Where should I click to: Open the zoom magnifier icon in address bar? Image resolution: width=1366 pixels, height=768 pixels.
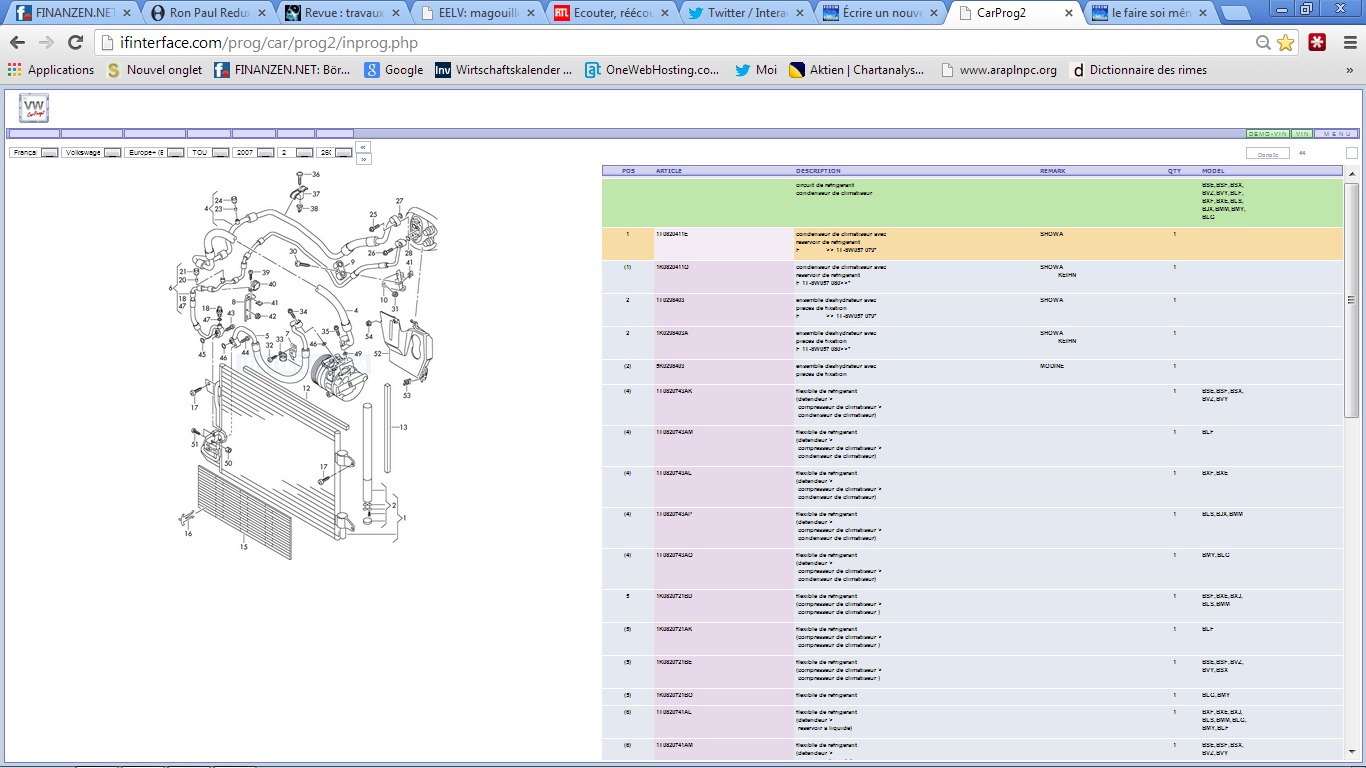(x=1263, y=43)
